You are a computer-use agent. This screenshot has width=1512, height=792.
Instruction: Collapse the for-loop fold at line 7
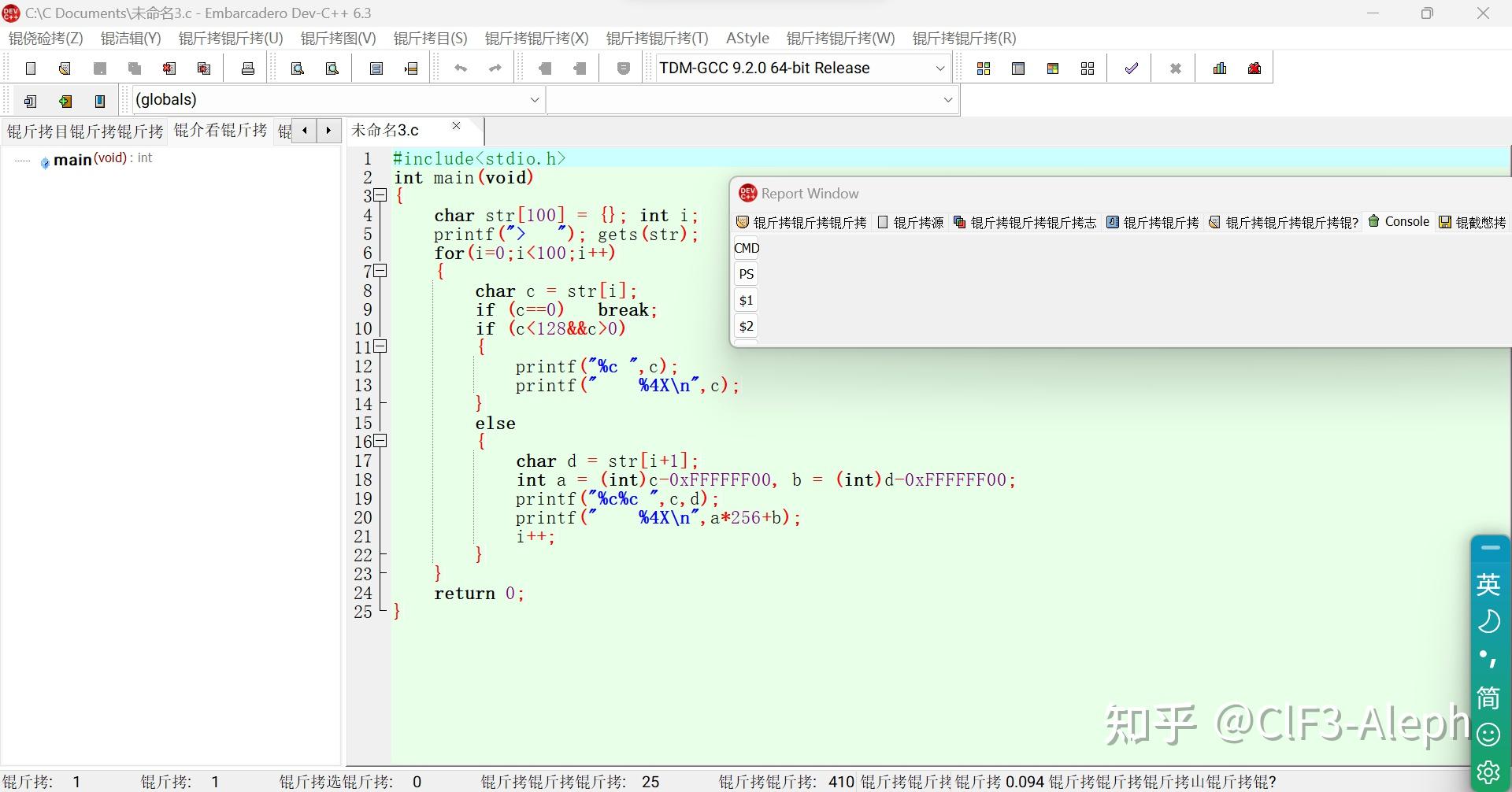380,270
